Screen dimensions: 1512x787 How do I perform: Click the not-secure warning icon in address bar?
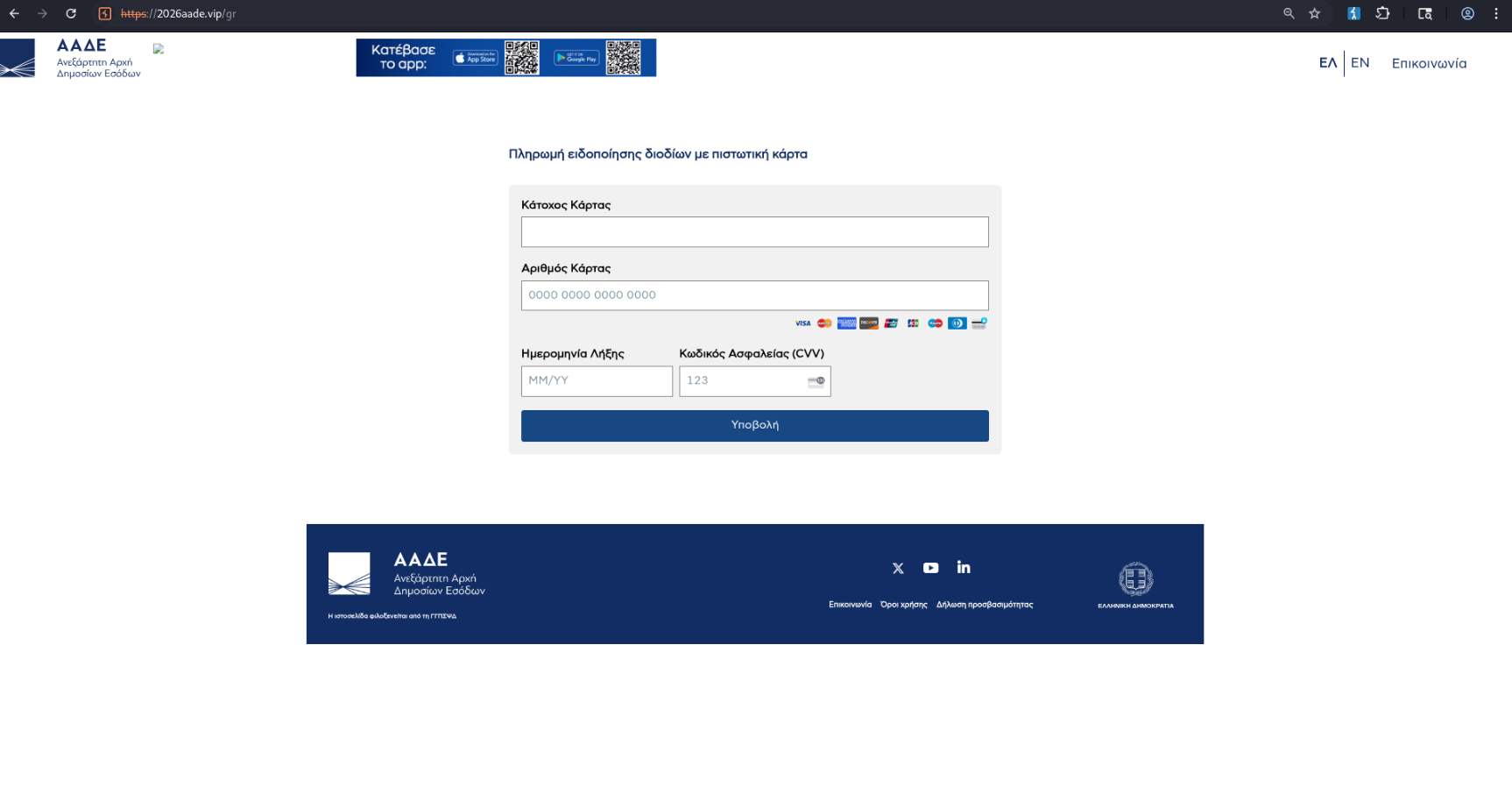pyautogui.click(x=105, y=13)
